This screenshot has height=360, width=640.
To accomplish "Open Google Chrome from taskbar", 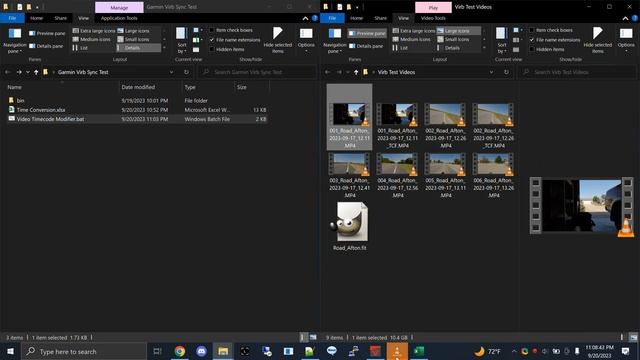I will (x=180, y=351).
